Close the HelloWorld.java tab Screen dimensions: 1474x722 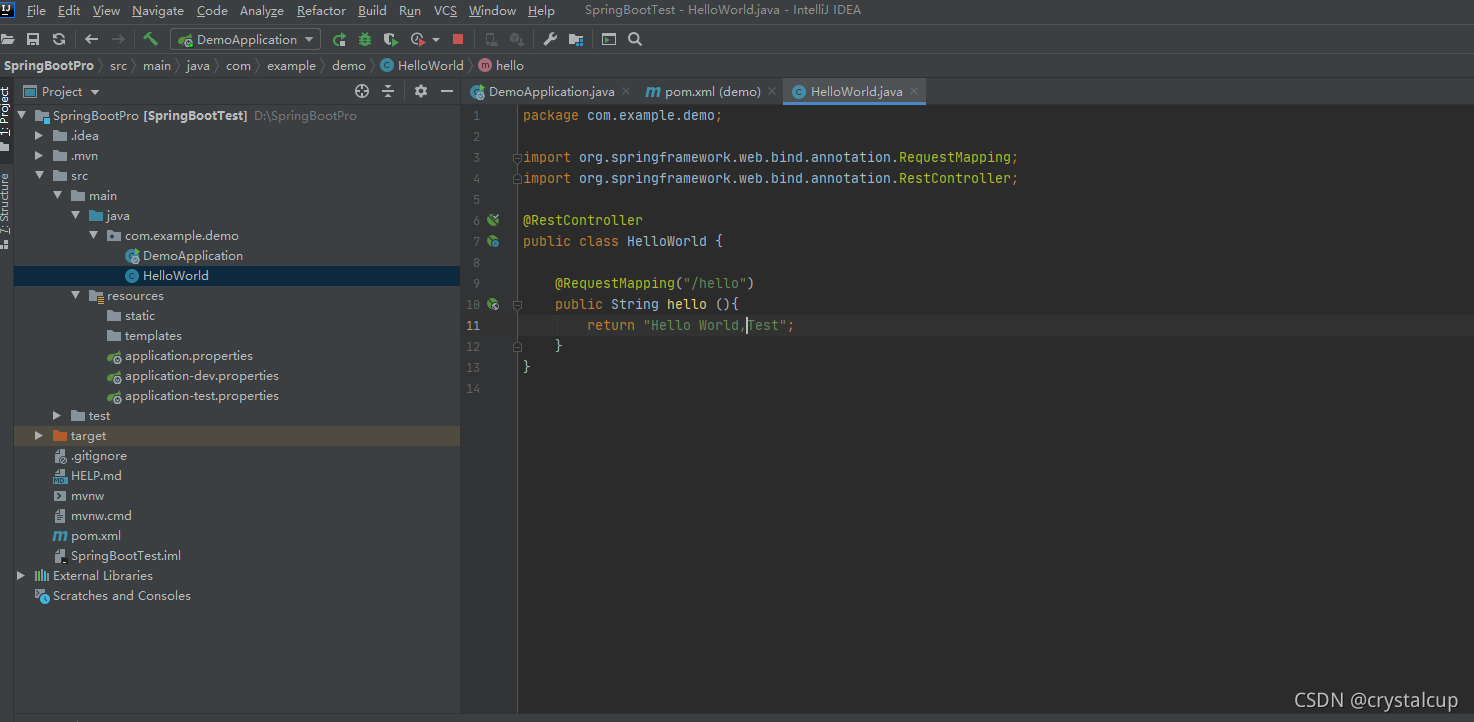914,91
